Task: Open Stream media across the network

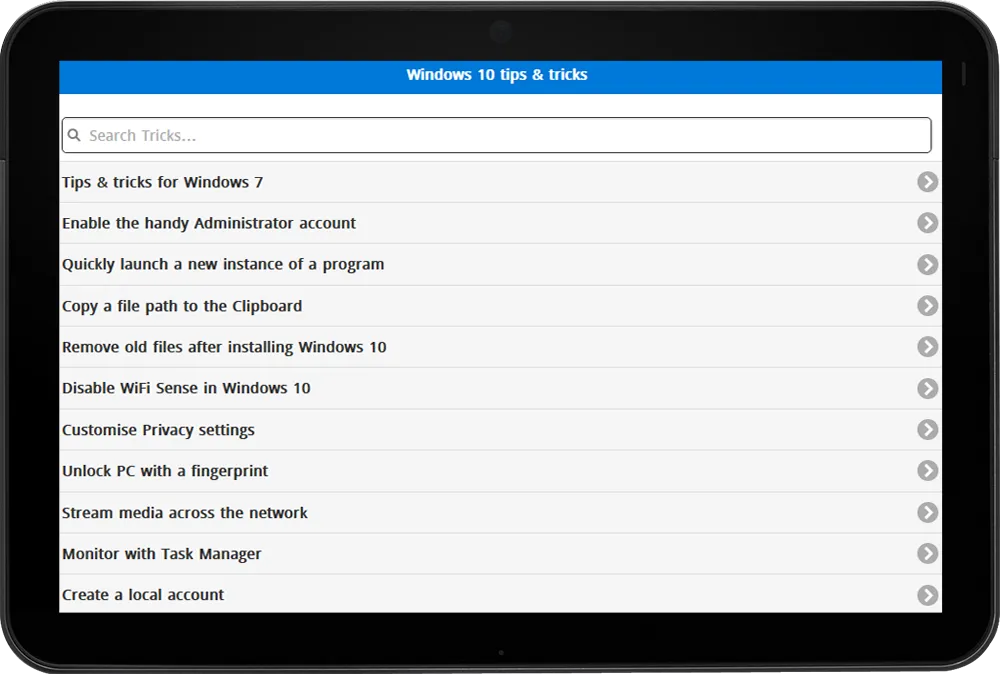Action: click(x=500, y=513)
